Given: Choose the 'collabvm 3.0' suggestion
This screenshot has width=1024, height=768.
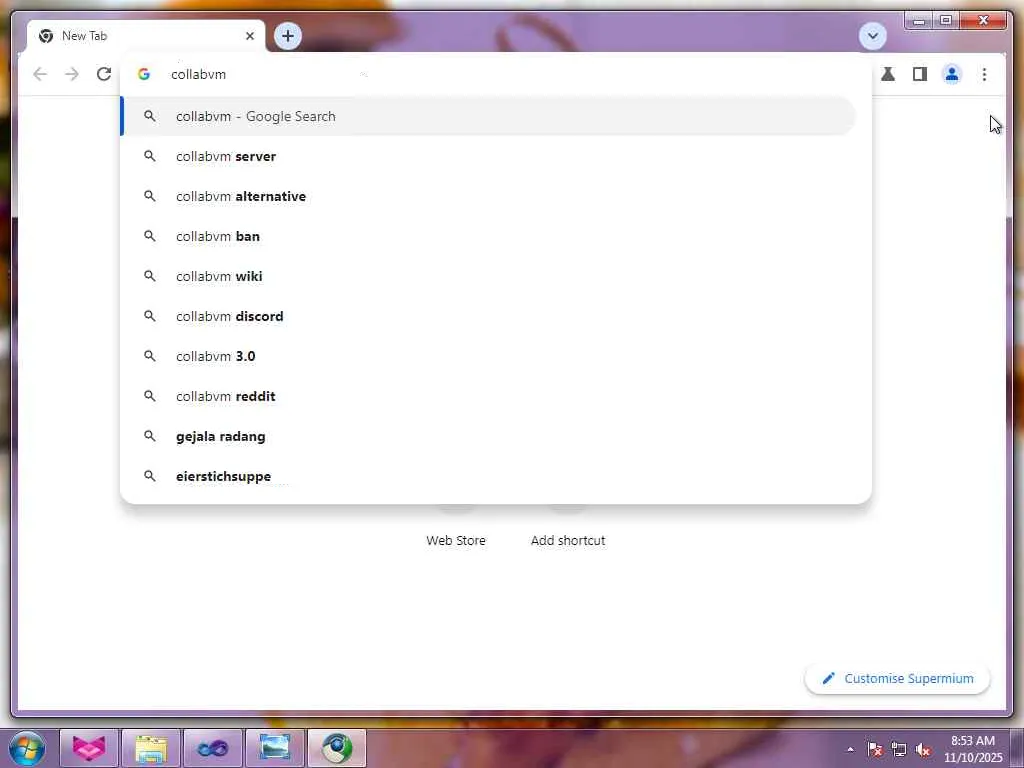Looking at the screenshot, I should click(x=488, y=356).
